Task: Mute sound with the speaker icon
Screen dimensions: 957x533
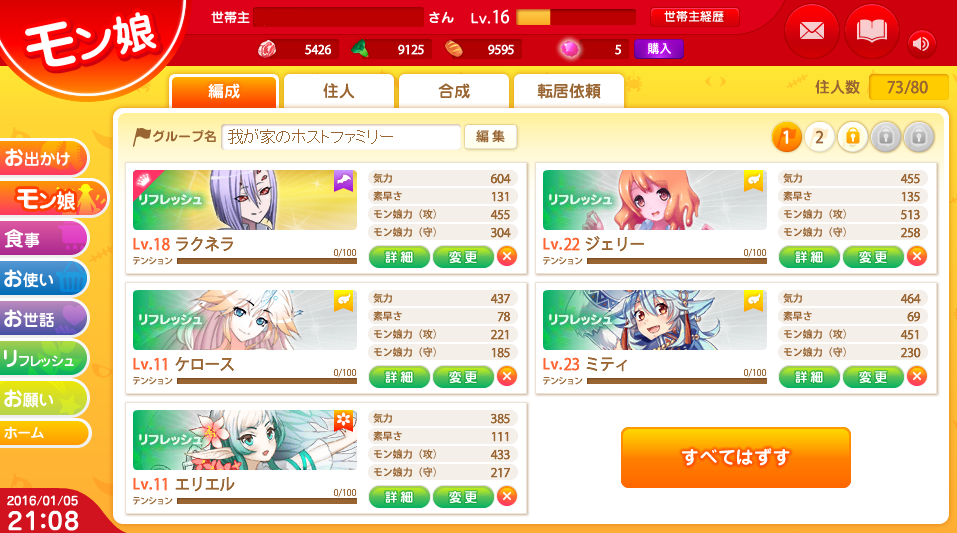Action: (x=920, y=43)
